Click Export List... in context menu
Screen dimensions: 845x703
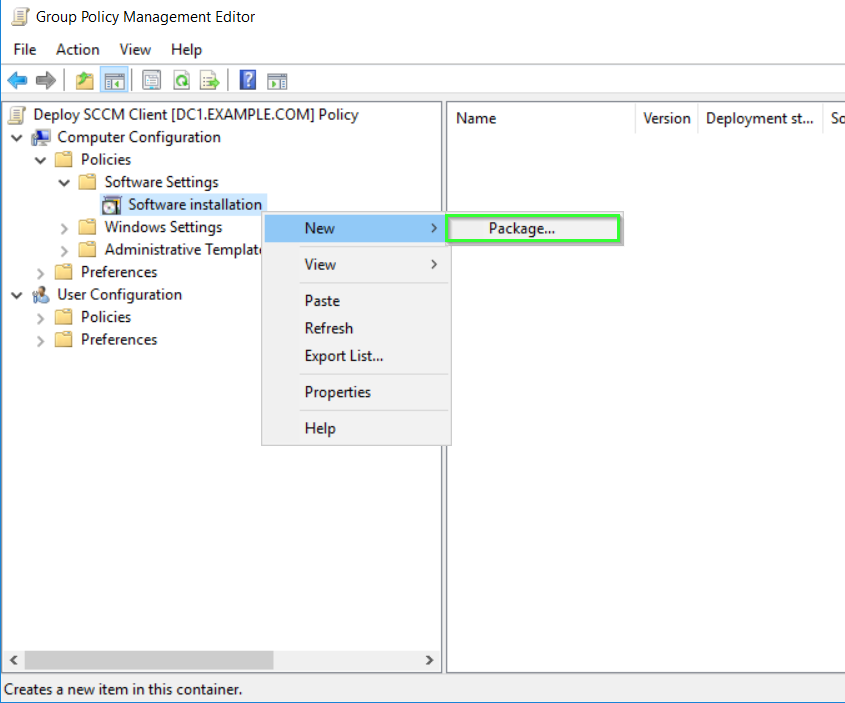click(x=343, y=356)
